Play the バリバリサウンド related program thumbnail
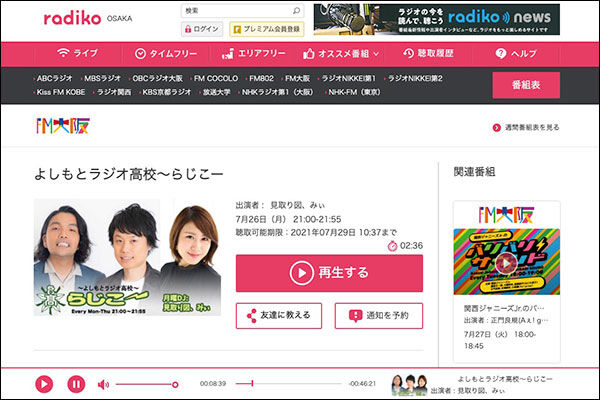Image resolution: width=600 pixels, height=400 pixels. click(x=506, y=263)
